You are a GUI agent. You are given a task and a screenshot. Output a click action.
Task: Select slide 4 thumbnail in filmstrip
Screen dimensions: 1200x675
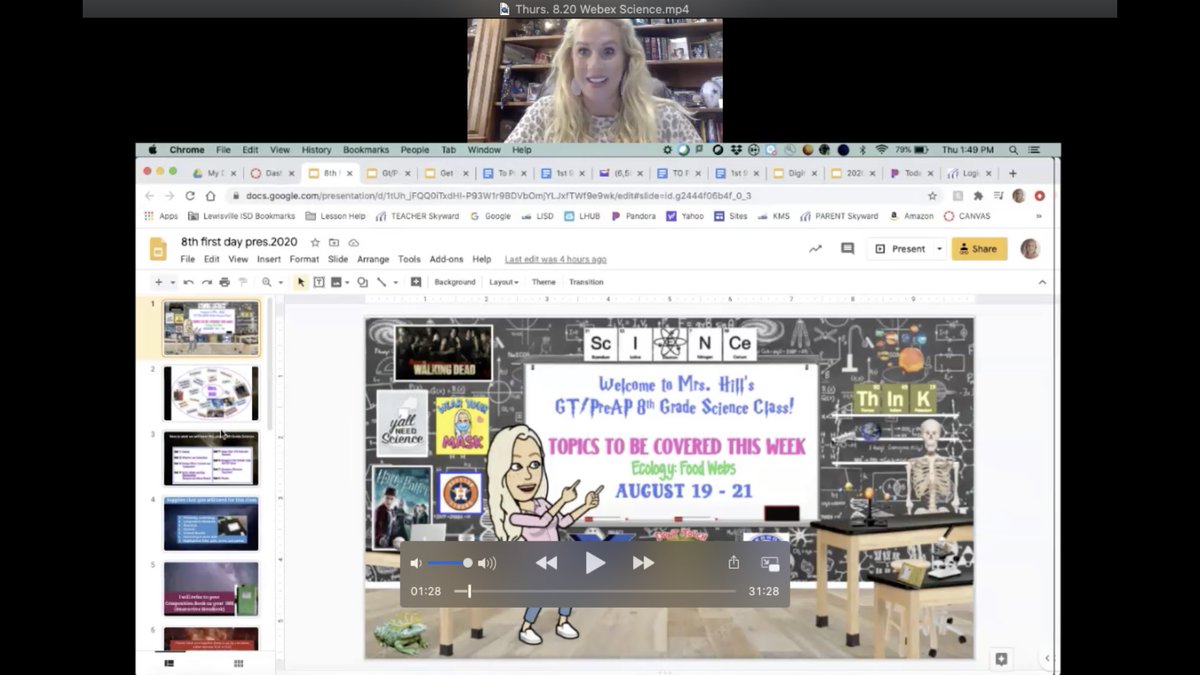coord(211,524)
